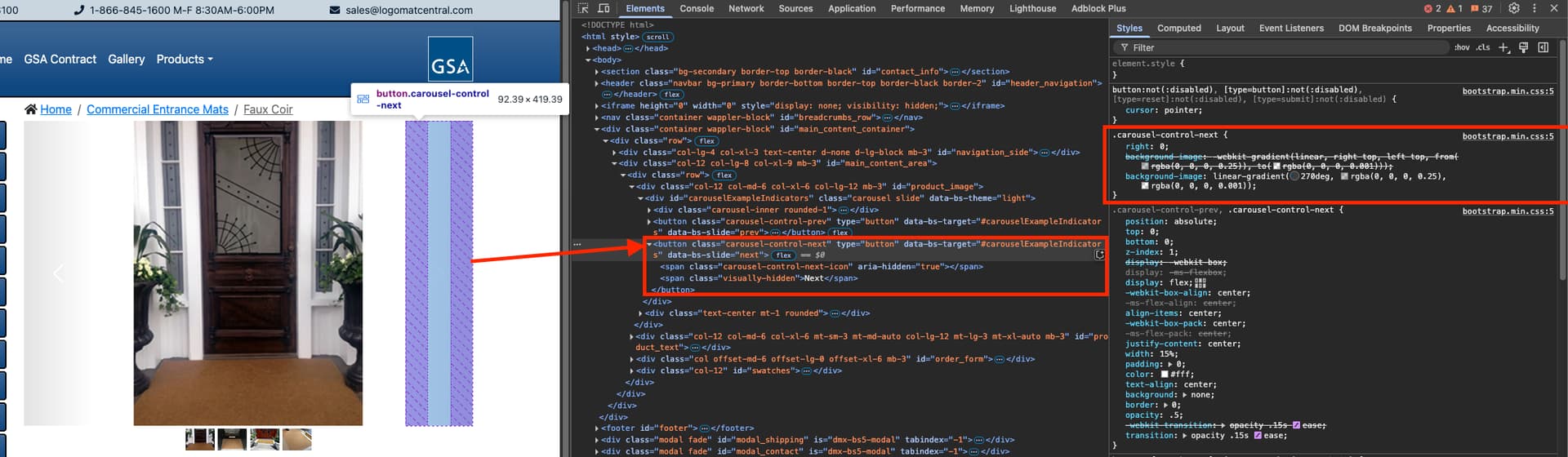Screen dimensions: 1568x457
Task: Click the scroll badge next to html tag
Action: pyautogui.click(x=657, y=37)
